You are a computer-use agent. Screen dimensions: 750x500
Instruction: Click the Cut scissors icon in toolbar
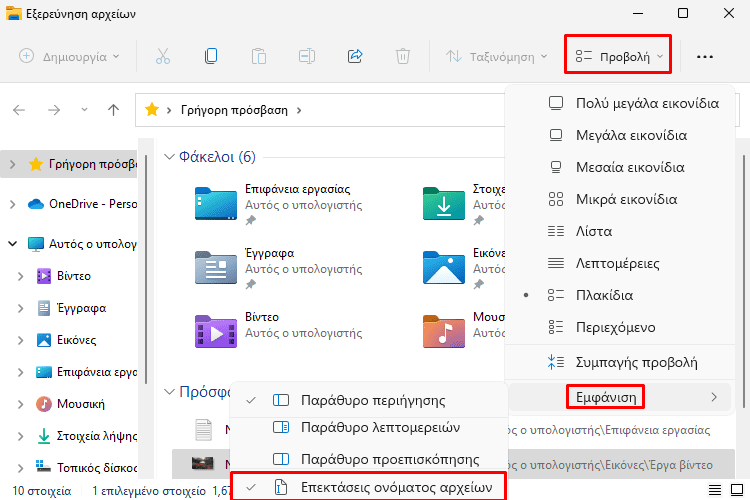pyautogui.click(x=163, y=57)
